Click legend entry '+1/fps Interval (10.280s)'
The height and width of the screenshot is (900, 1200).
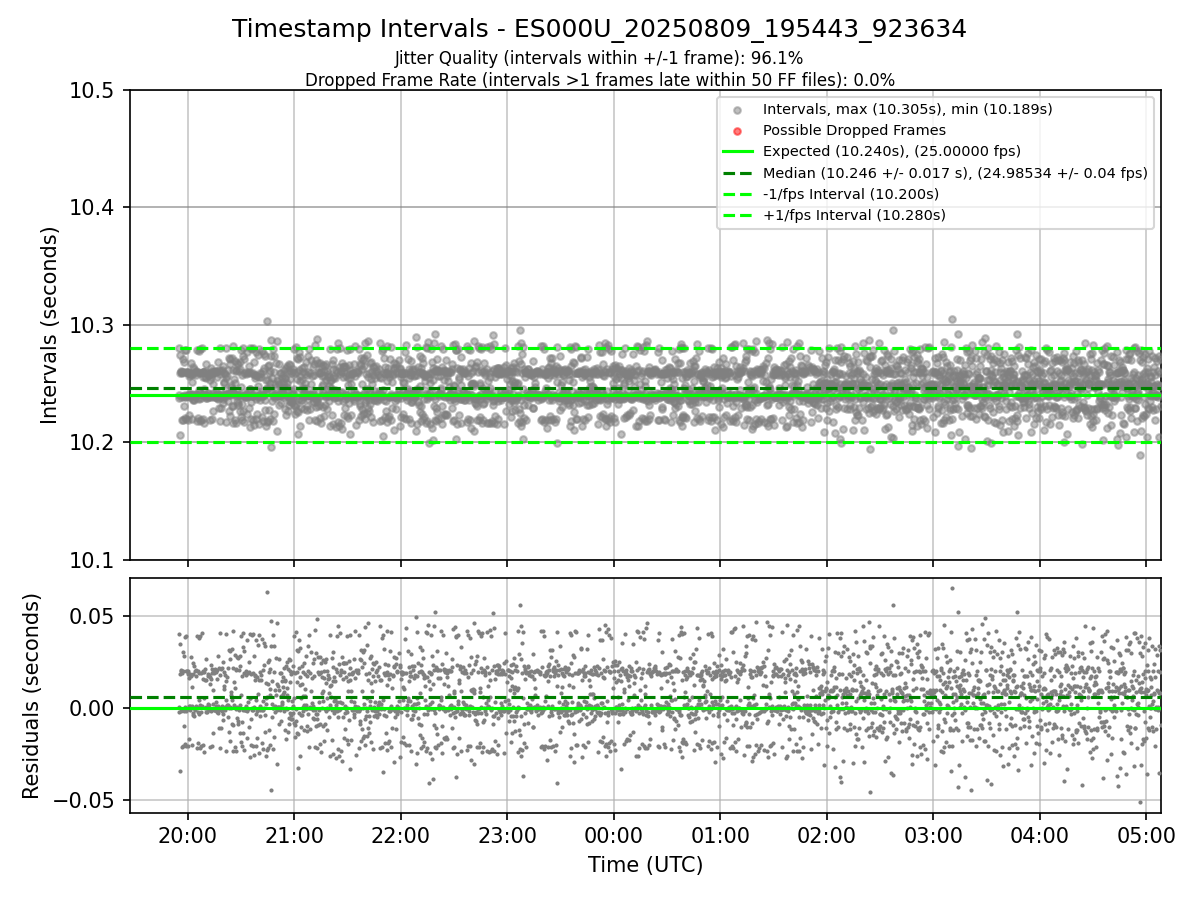[x=854, y=215]
